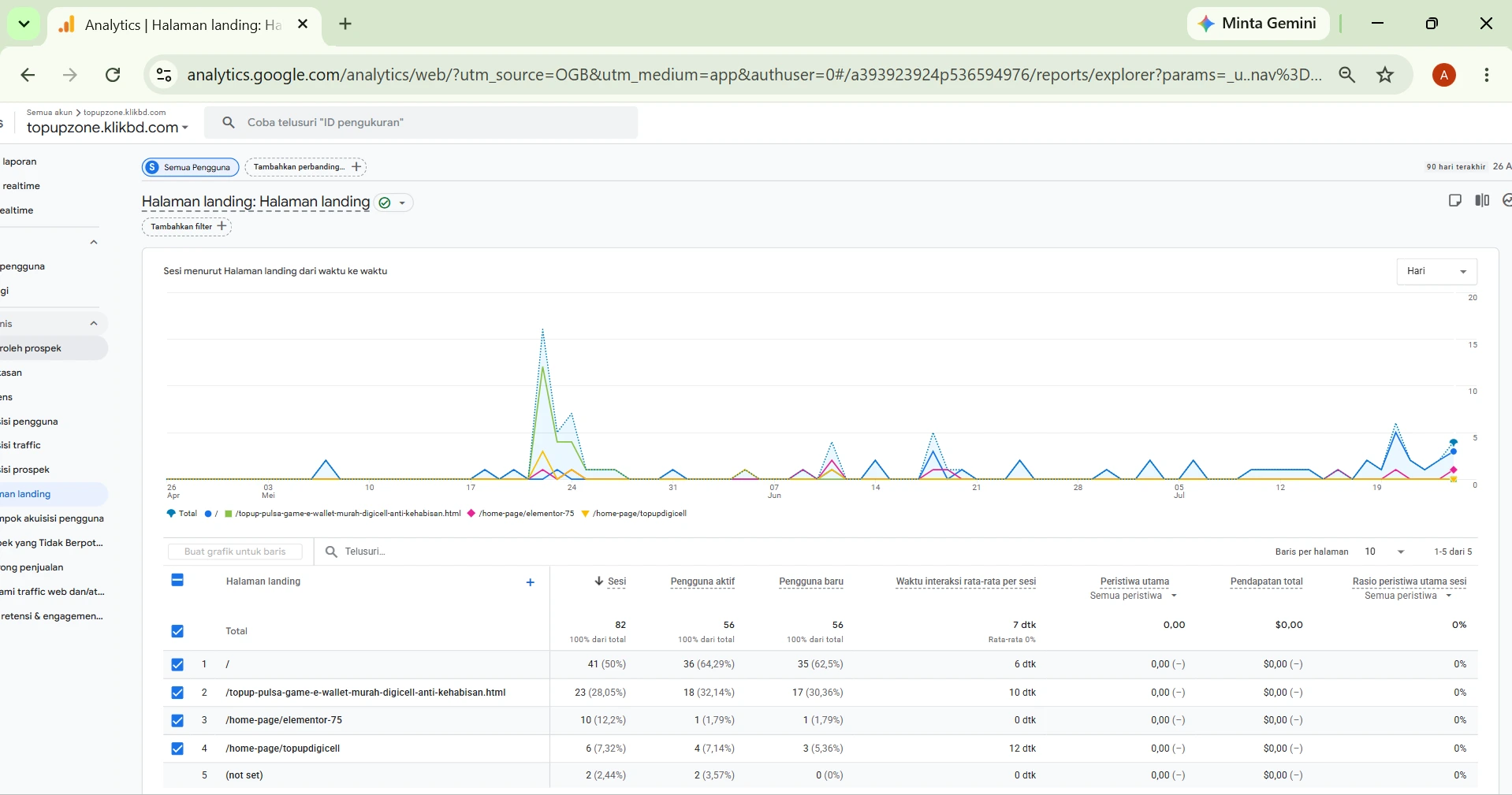Reload the Analytics page
1512x795 pixels.
(113, 75)
